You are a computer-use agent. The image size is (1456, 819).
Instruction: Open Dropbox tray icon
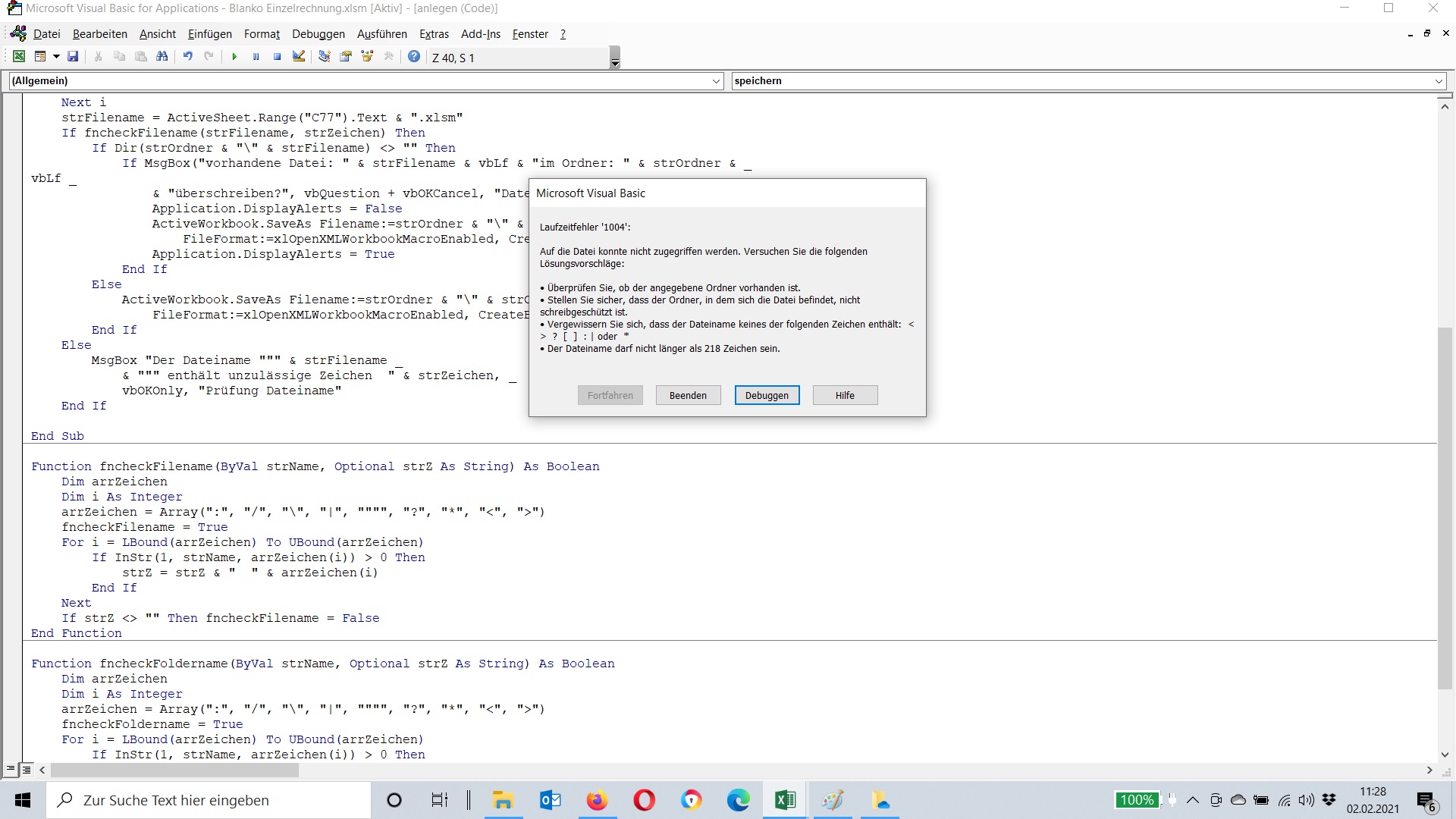coord(1329,800)
